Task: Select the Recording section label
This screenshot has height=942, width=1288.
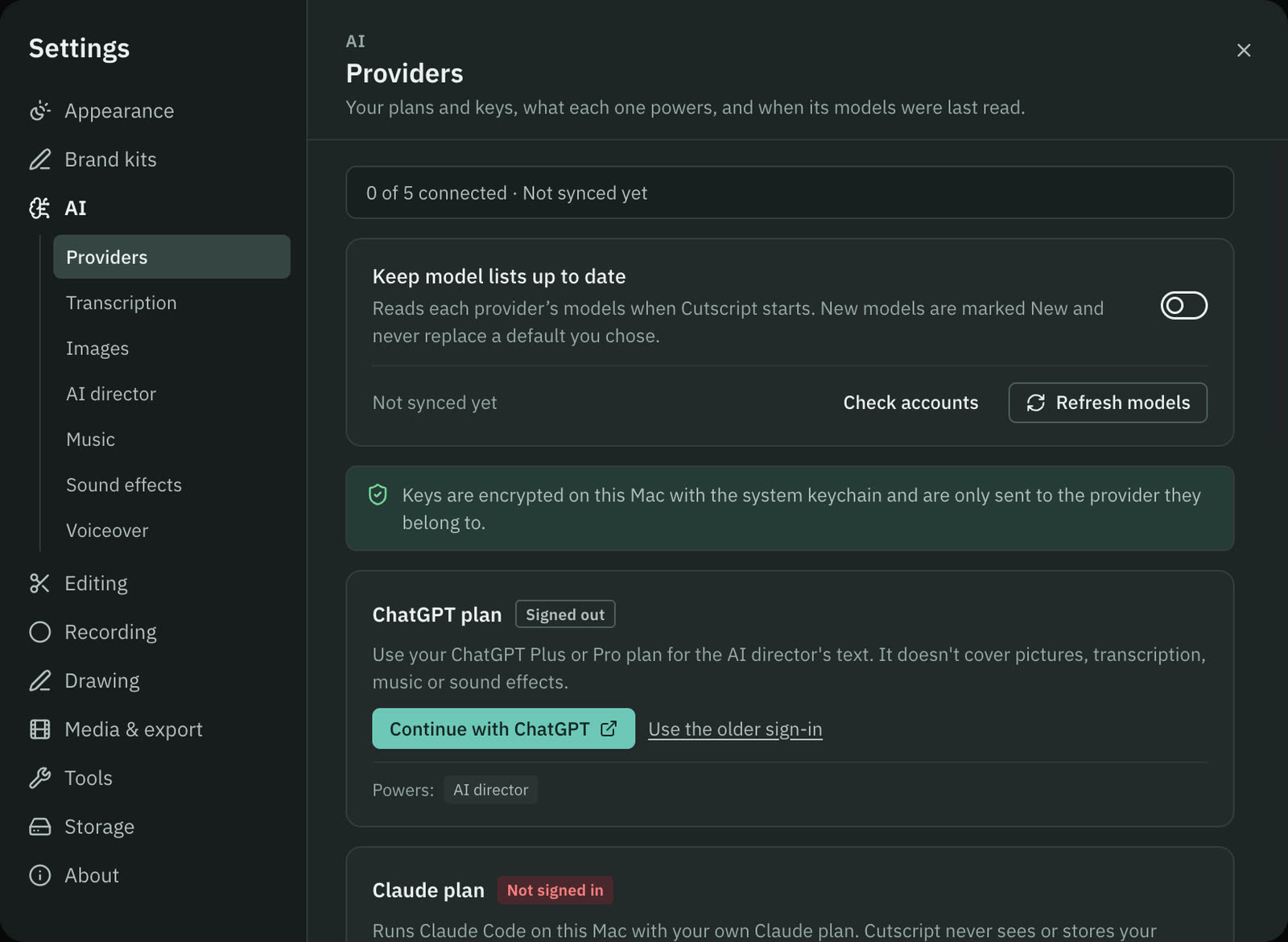Action: pos(110,632)
